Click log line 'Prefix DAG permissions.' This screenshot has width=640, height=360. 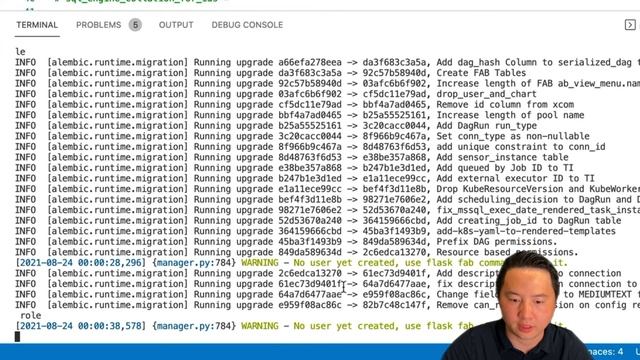497,242
